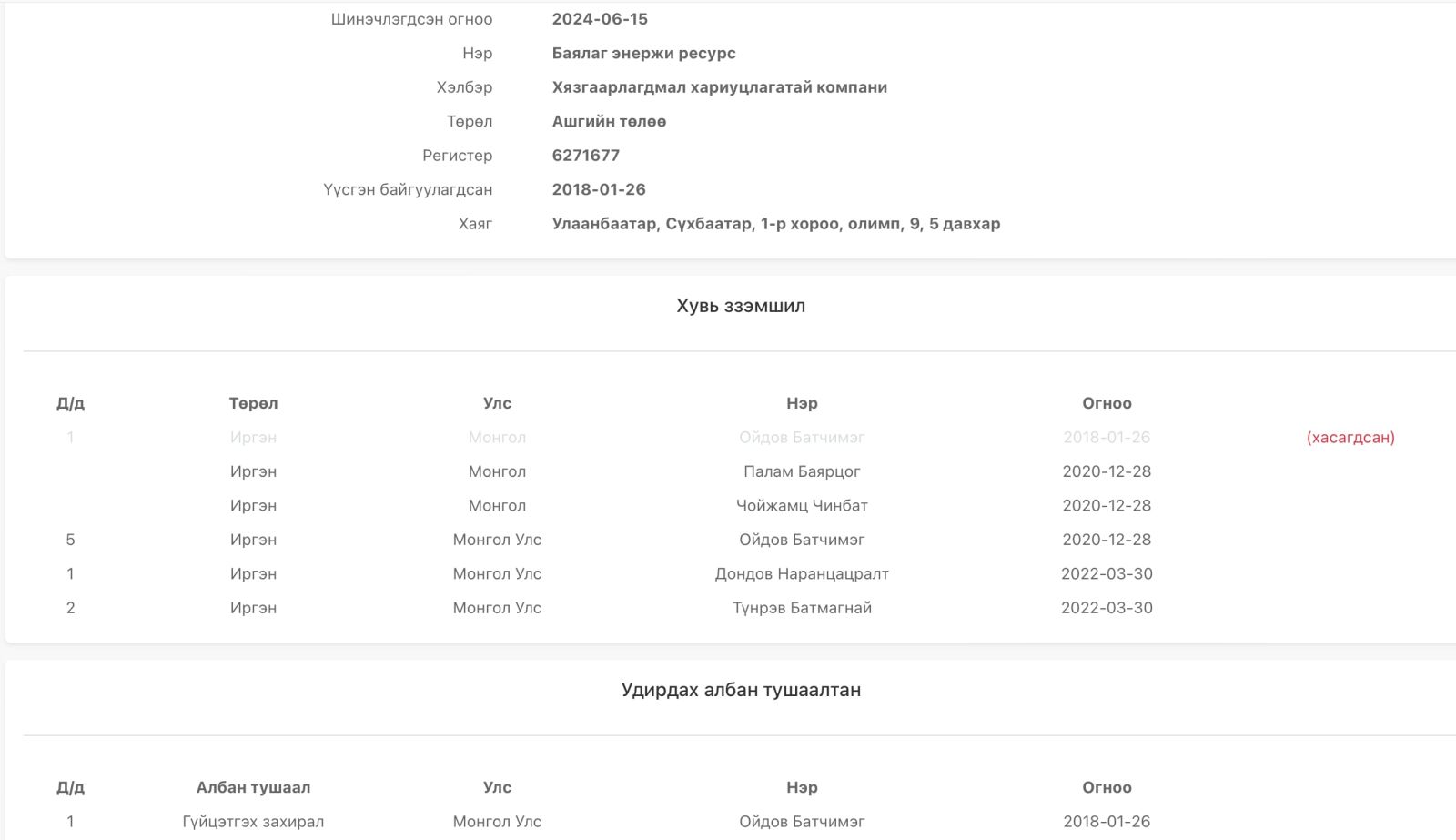The height and width of the screenshot is (840, 1456).
Task: Select shareholder Дондов Наранцацралт
Action: pos(801,574)
